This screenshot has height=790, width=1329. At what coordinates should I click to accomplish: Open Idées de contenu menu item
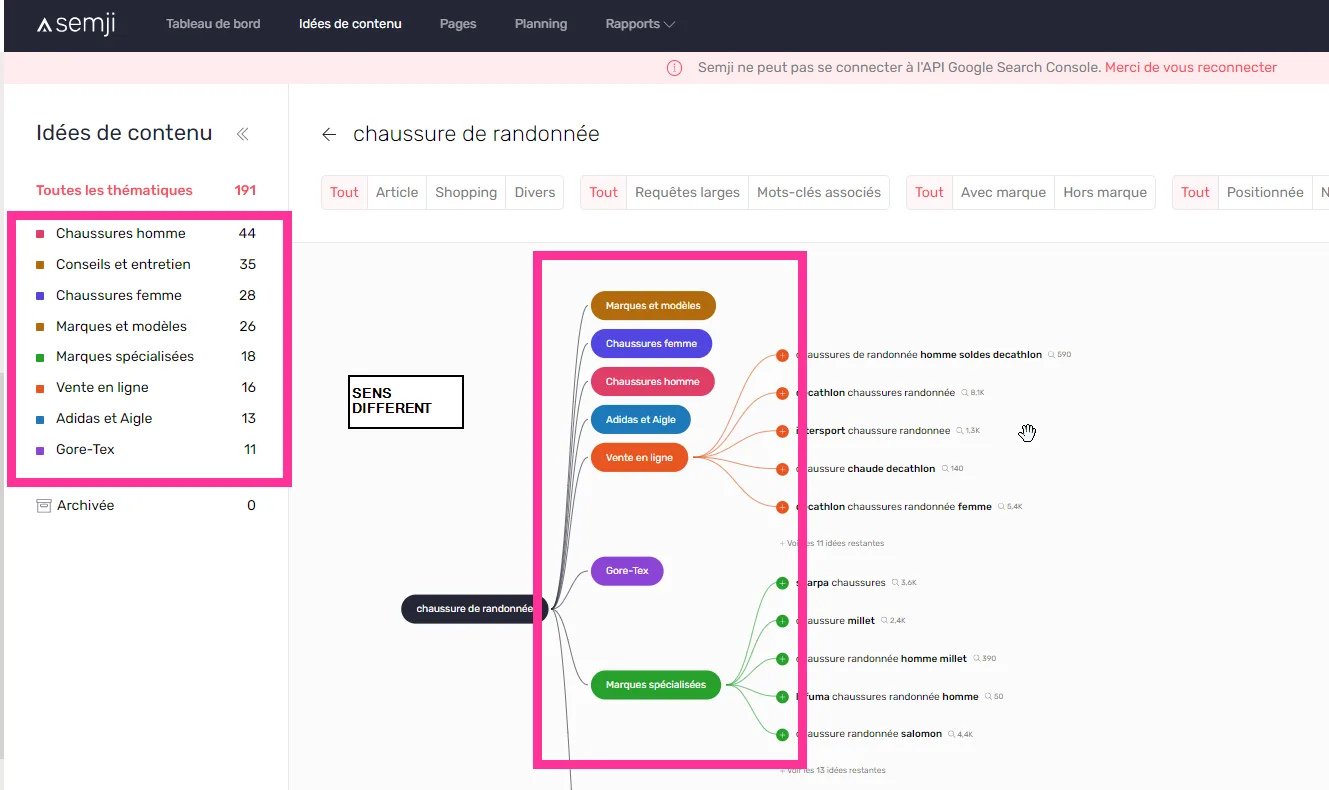click(350, 24)
